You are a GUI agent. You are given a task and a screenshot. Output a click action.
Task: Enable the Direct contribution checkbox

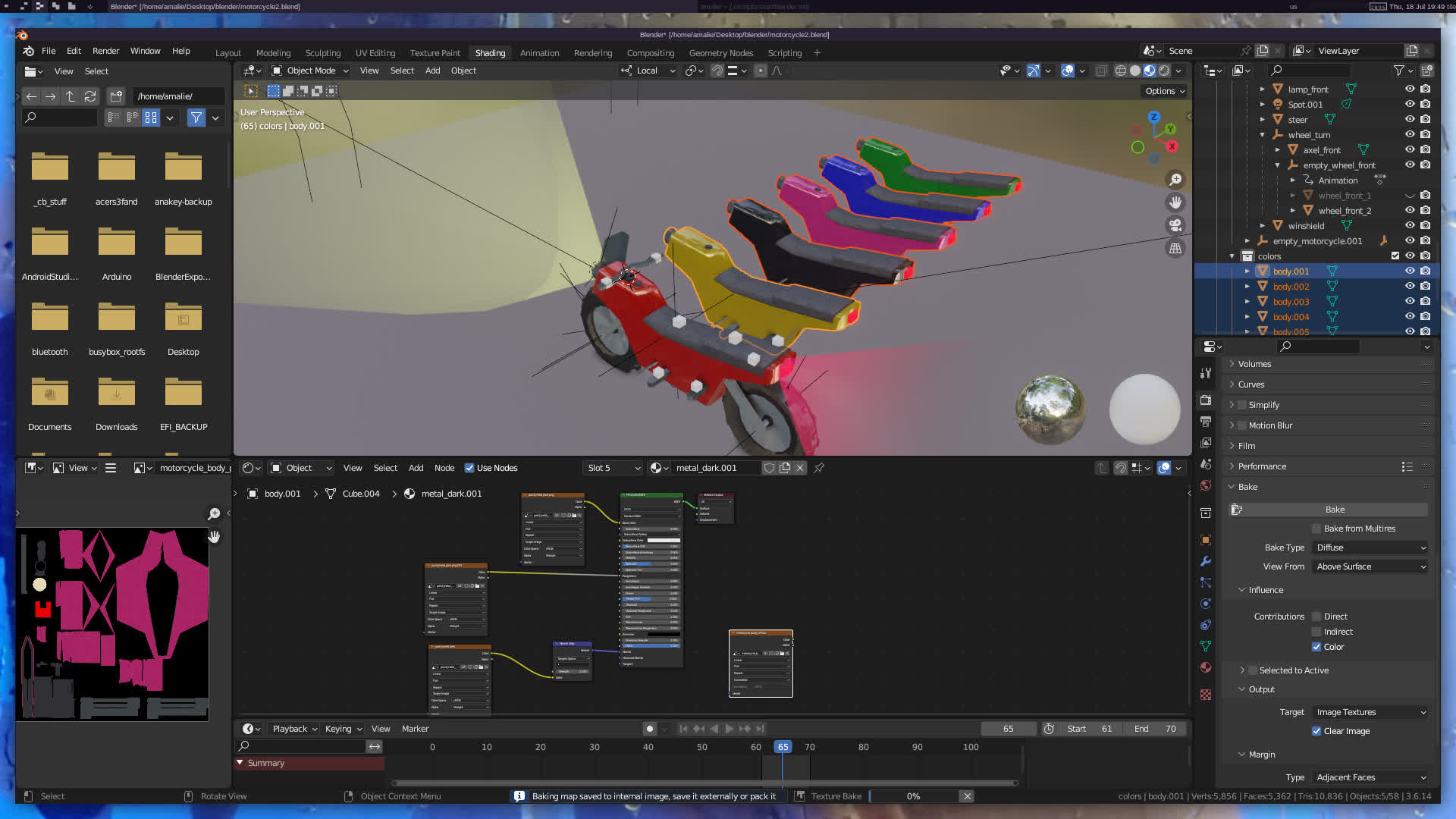(x=1316, y=617)
